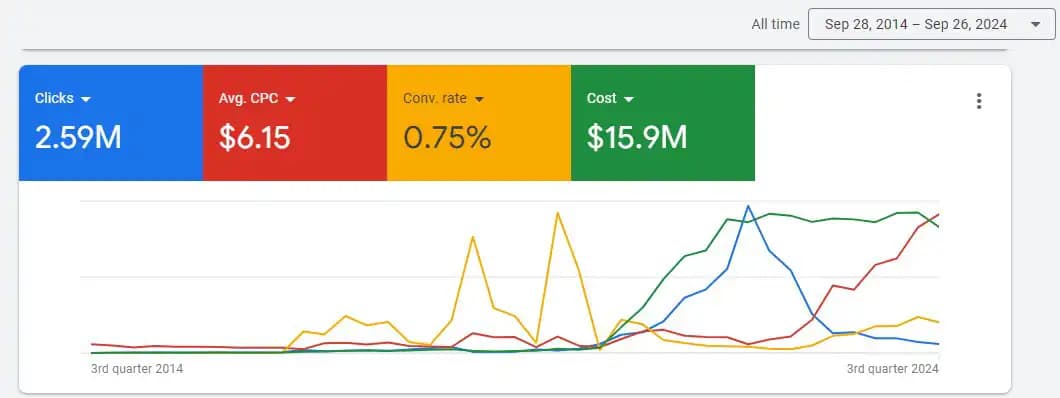Open the Conv. rate metric dropdown arrow
Viewport: 1060px width, 398px height.
coord(479,99)
